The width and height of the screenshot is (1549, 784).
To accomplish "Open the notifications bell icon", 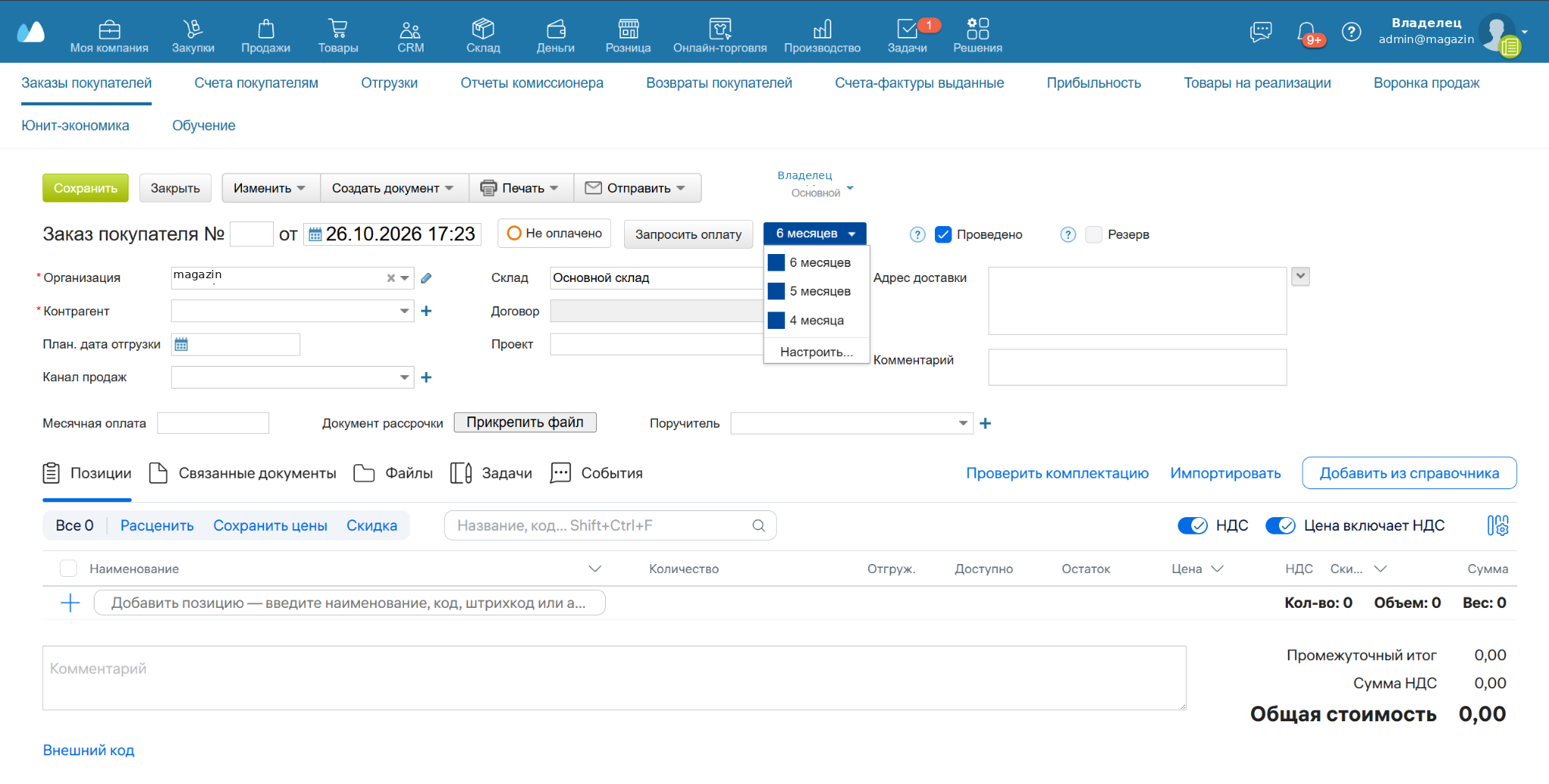I will click(1306, 32).
